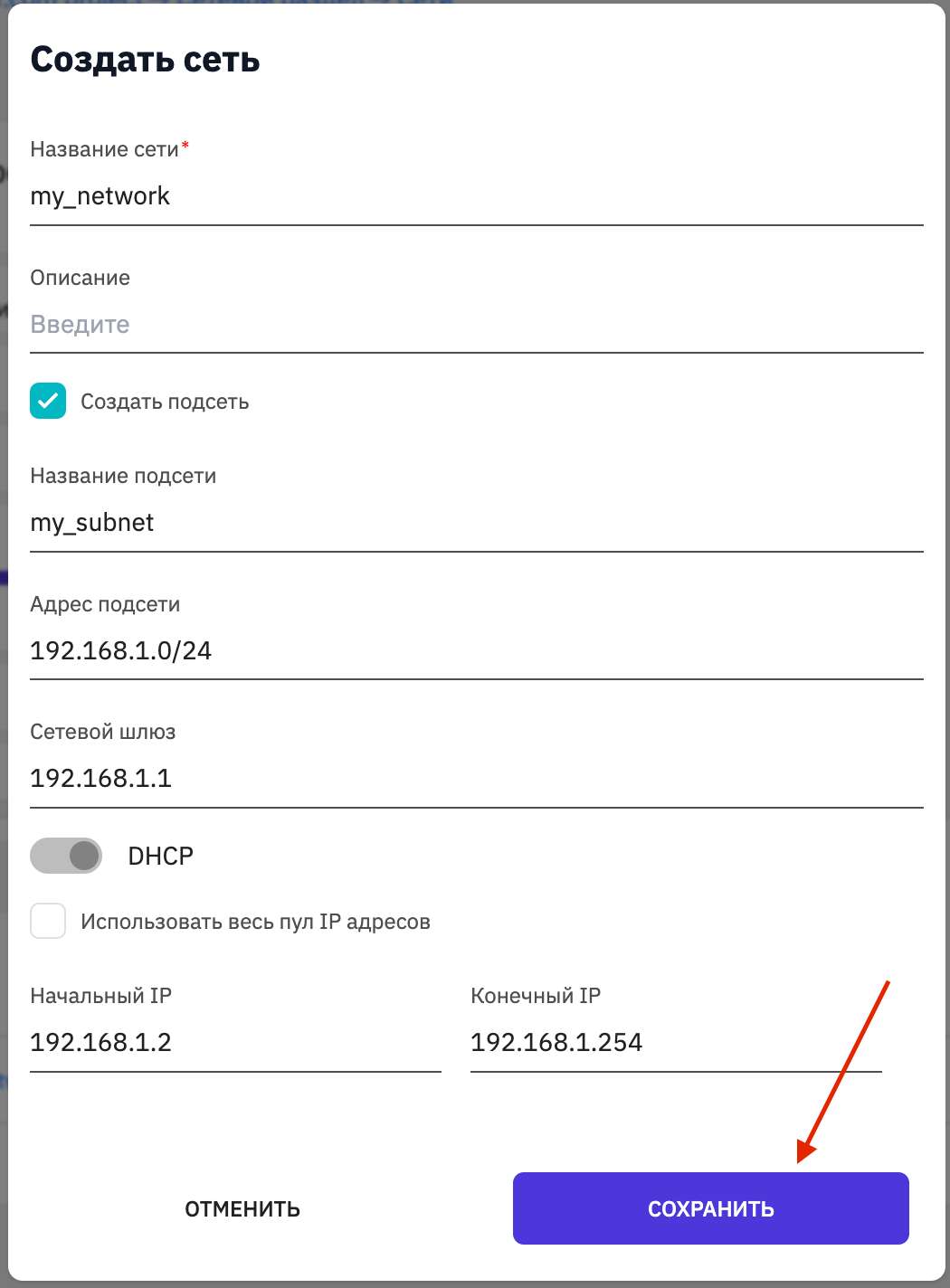This screenshot has height=1288, width=950.
Task: Click the DHCP label text
Action: click(161, 856)
